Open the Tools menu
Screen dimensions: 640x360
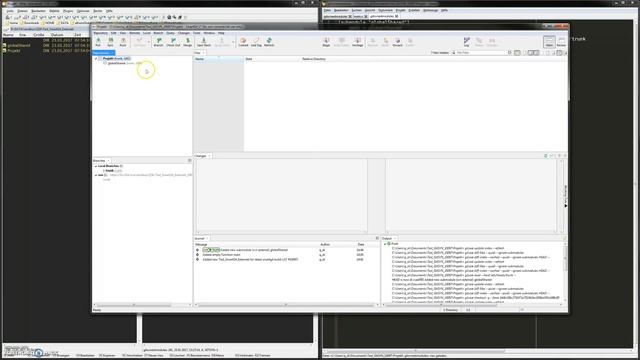197,33
